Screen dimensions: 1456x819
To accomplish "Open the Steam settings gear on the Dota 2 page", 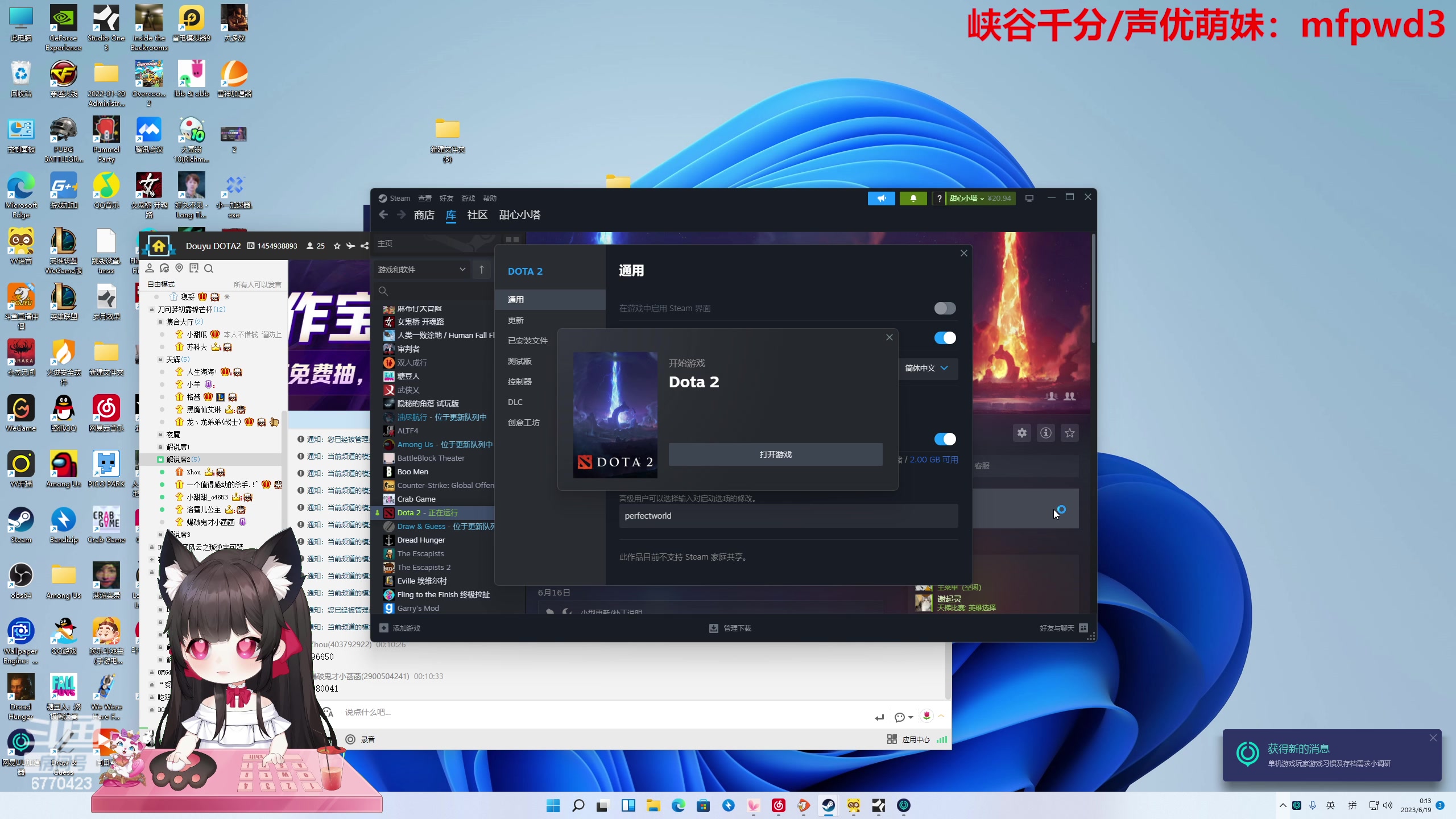I will click(1021, 433).
